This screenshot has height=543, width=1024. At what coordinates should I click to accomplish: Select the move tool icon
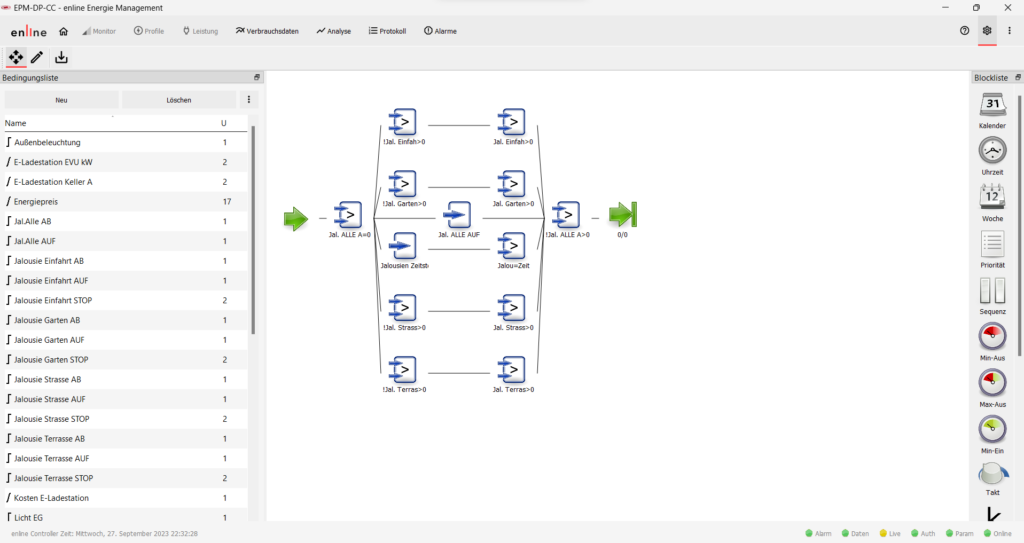[x=16, y=58]
